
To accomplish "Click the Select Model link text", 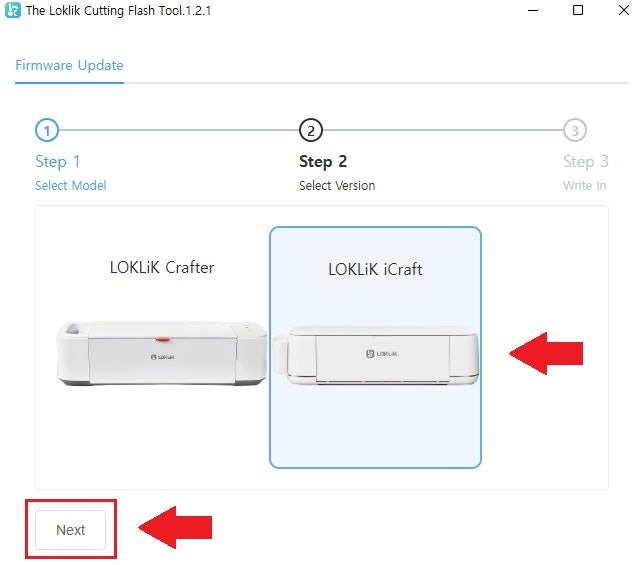I will 71,186.
